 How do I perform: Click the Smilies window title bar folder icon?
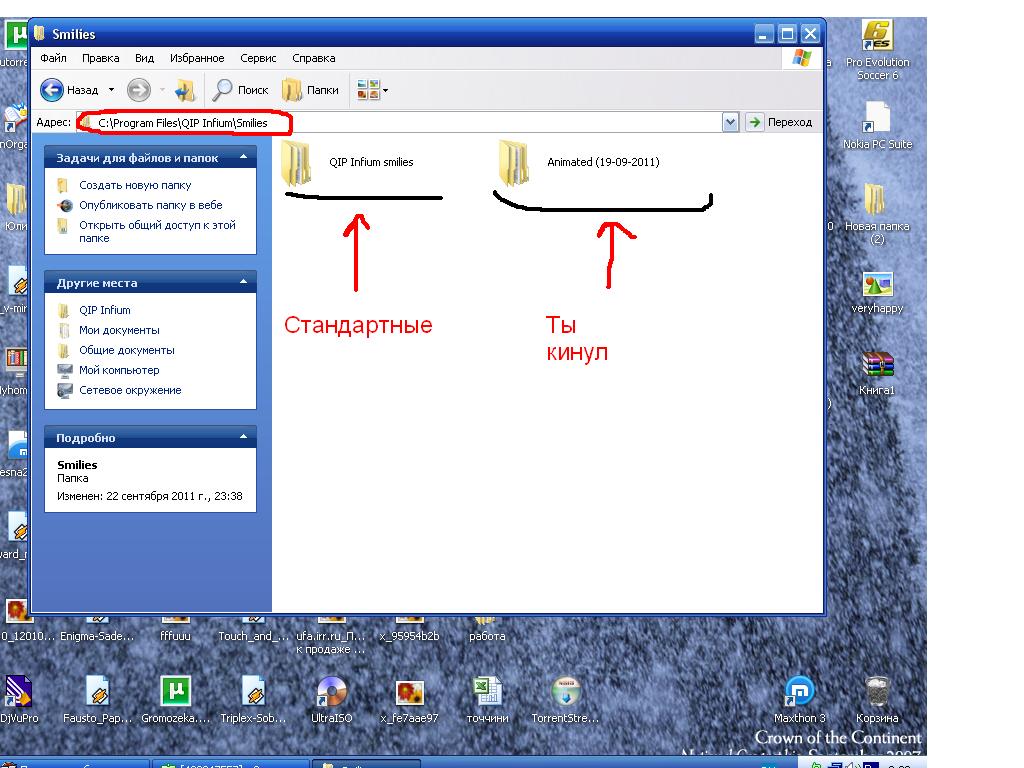coord(40,33)
